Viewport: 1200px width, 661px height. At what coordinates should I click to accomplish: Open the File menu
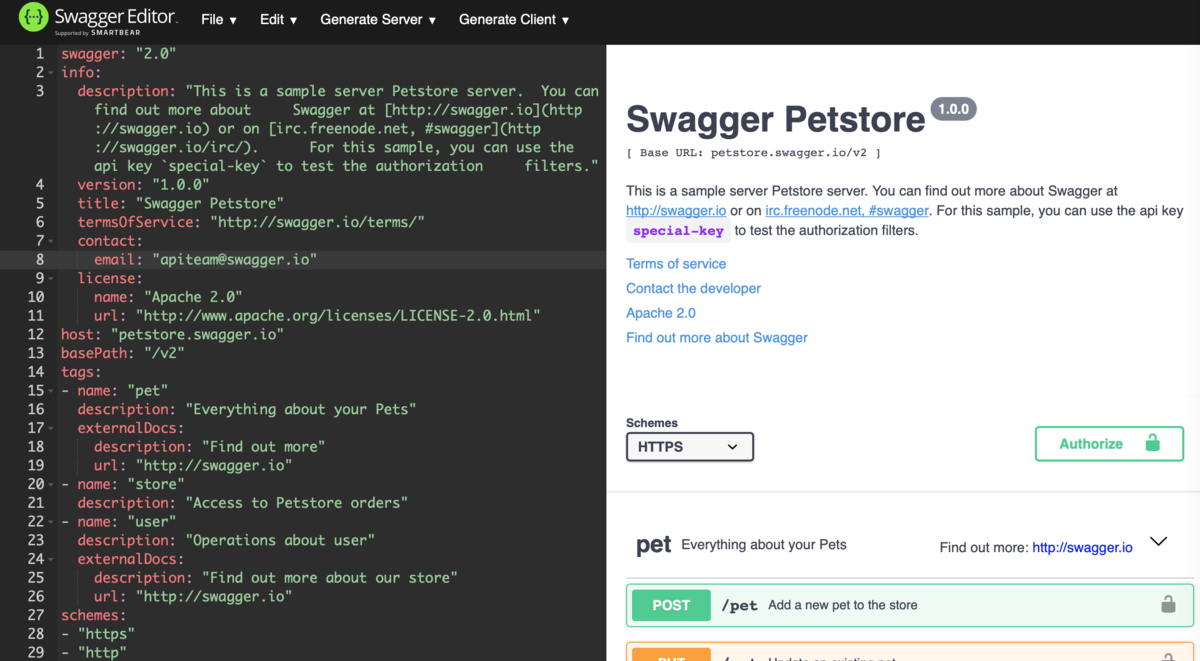coord(218,19)
